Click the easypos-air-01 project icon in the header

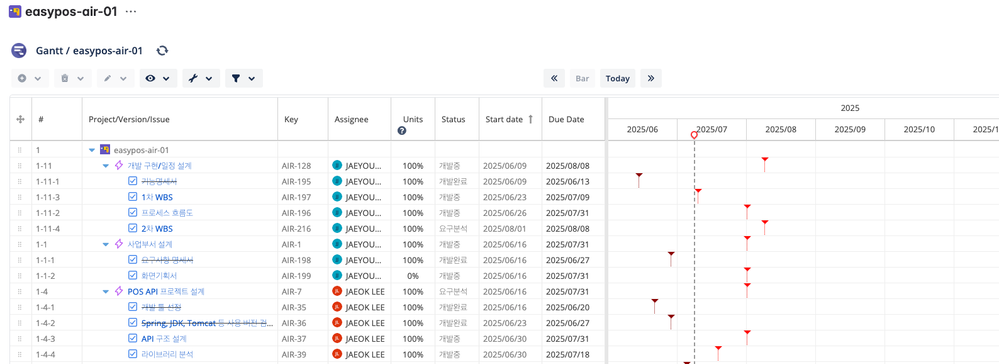coord(14,11)
